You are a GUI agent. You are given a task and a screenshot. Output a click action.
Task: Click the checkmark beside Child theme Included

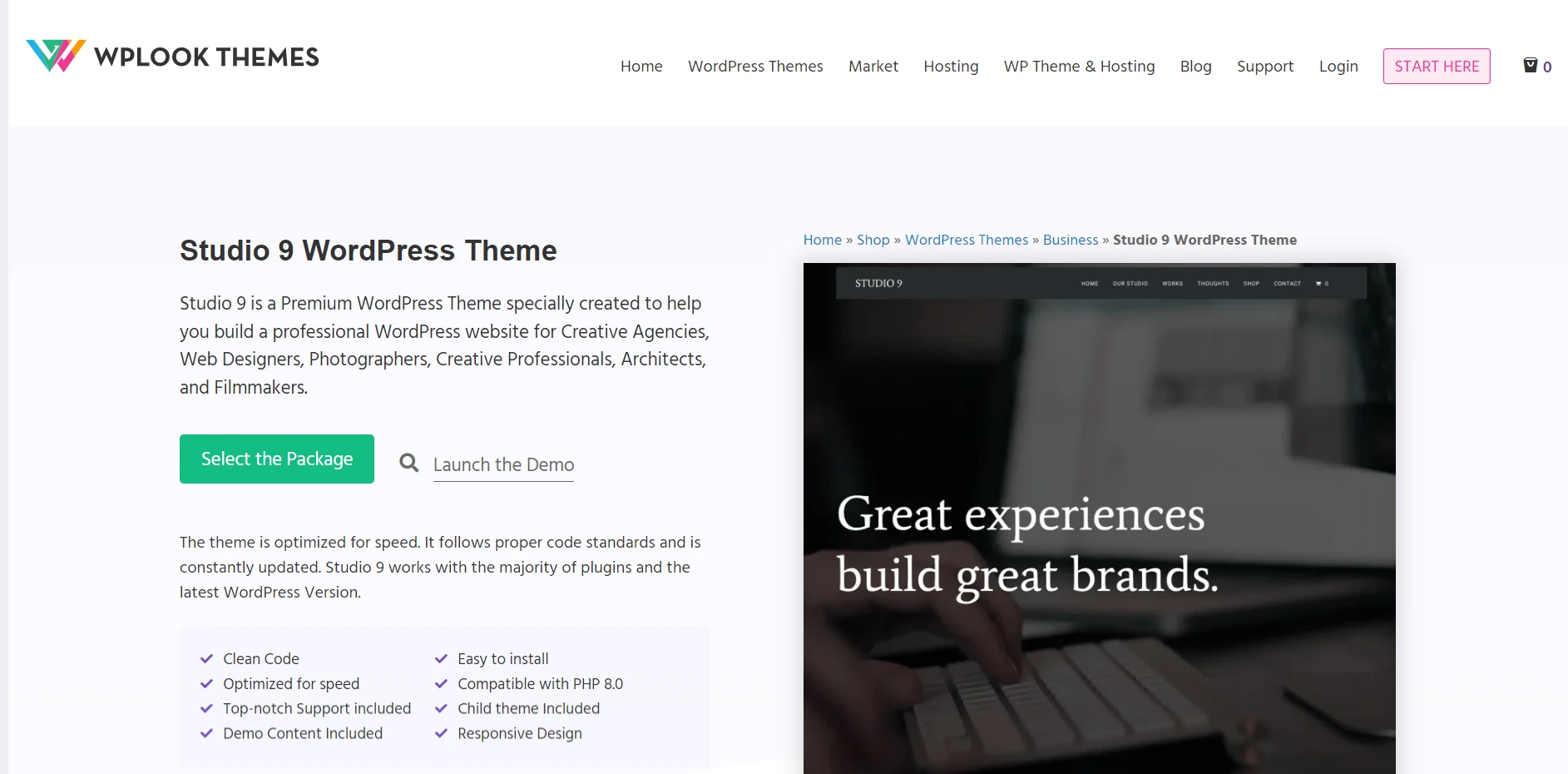[x=442, y=709]
